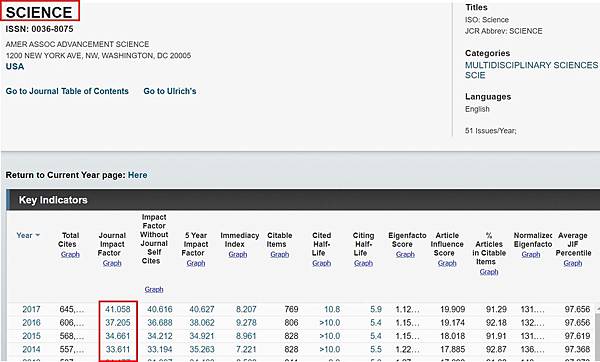Open Graph link under Cited Half-Life
The image size is (600, 362).
321,263
